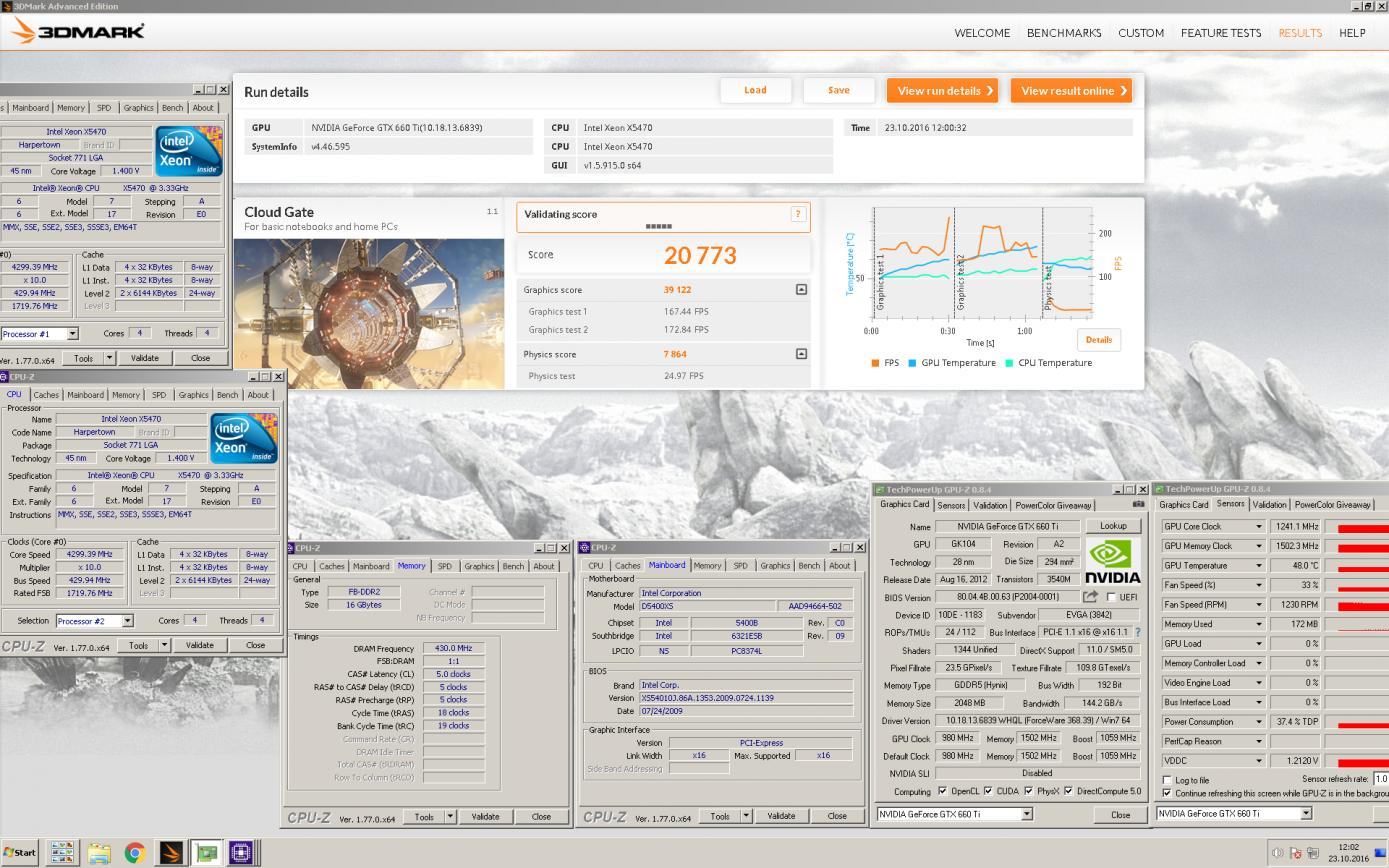Collapse the Physics score section
This screenshot has height=868, width=1389.
(x=801, y=353)
